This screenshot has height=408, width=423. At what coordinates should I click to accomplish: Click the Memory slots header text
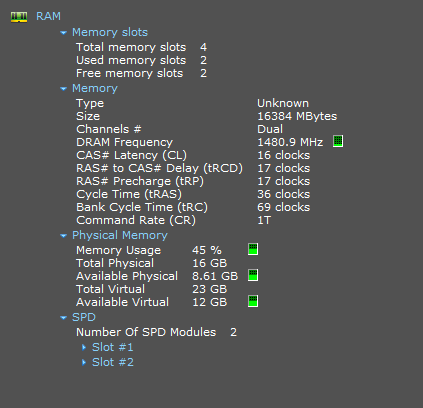(x=110, y=32)
